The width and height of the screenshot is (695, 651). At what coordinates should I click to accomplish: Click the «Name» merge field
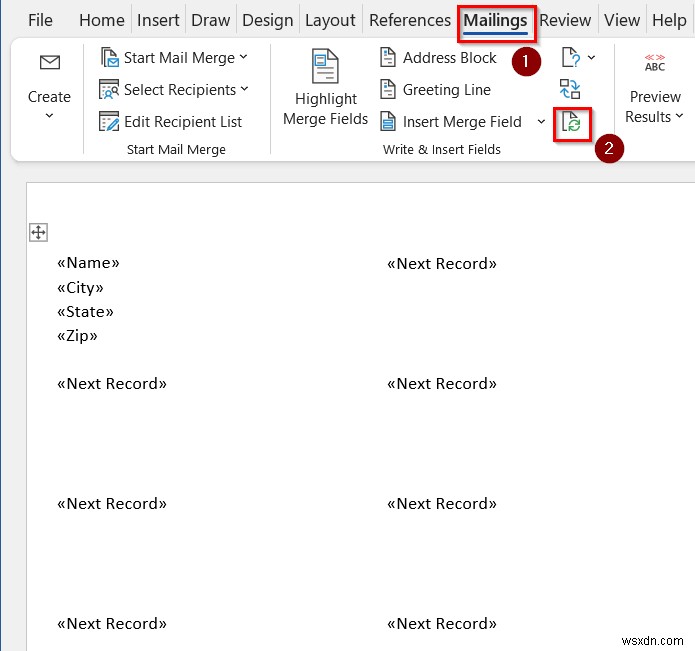click(88, 263)
